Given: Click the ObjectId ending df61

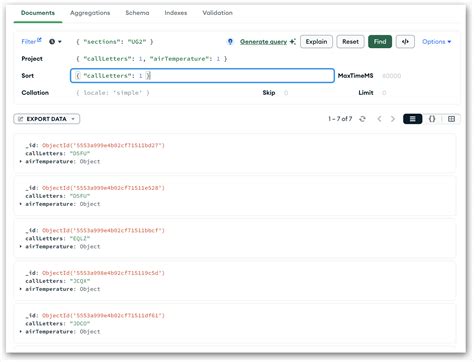Looking at the screenshot, I should click(x=103, y=315).
